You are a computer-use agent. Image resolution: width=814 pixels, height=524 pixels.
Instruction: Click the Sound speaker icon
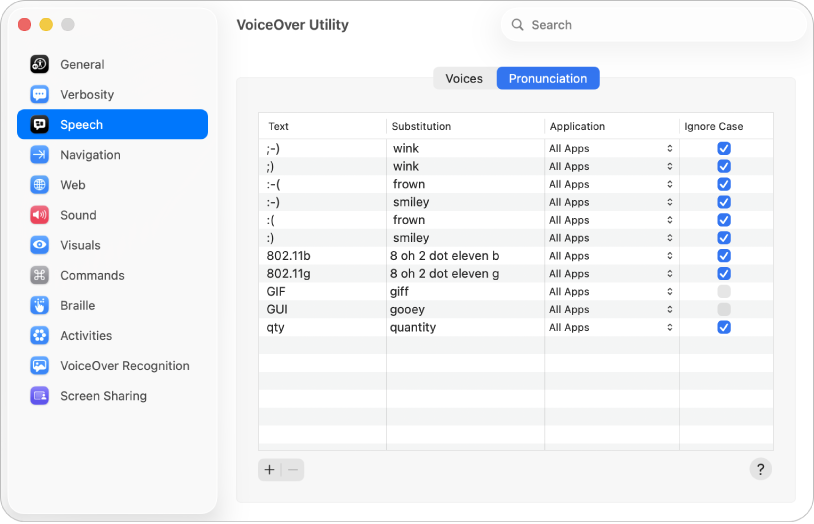tap(40, 215)
